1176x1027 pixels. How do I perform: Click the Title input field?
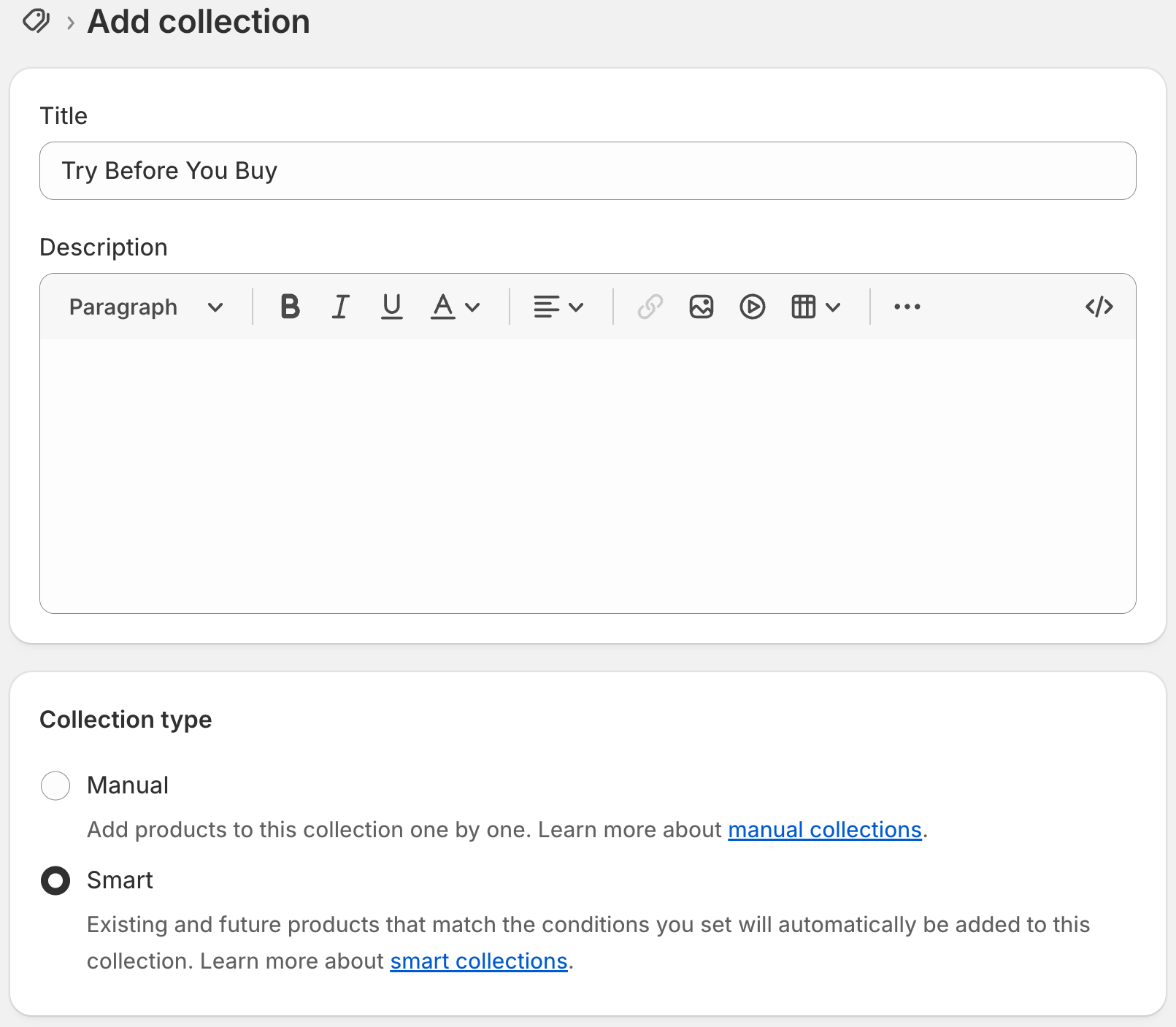click(x=588, y=171)
